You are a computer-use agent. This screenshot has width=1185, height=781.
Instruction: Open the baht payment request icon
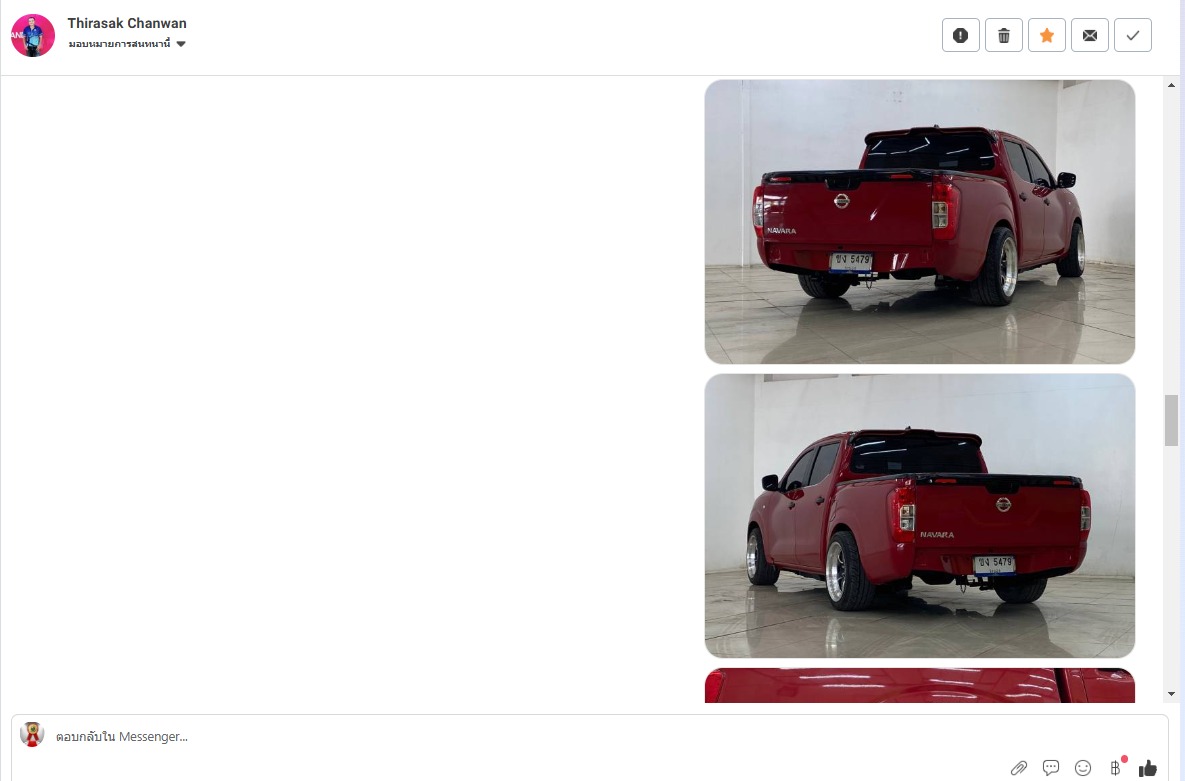(1116, 767)
